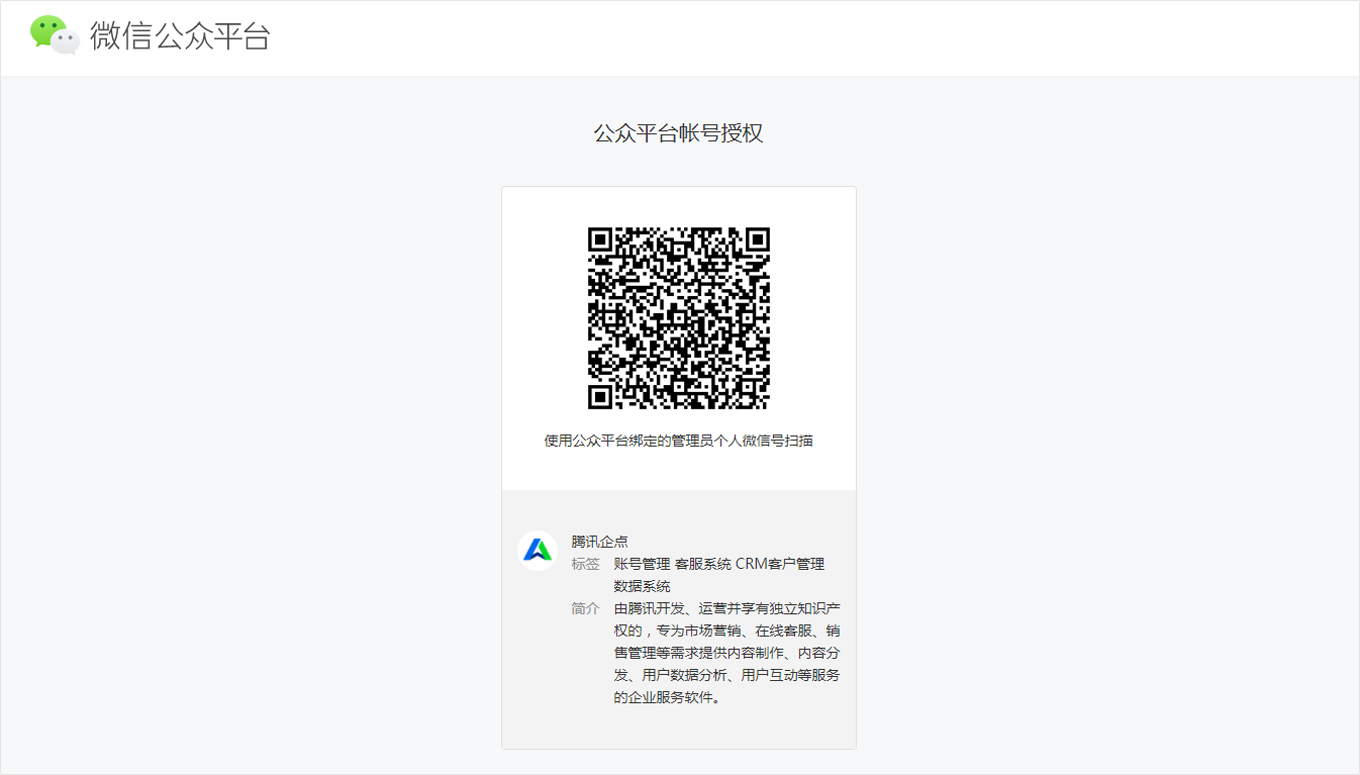Image resolution: width=1360 pixels, height=775 pixels.
Task: Click the 微信公众平台 header title
Action: pos(180,36)
